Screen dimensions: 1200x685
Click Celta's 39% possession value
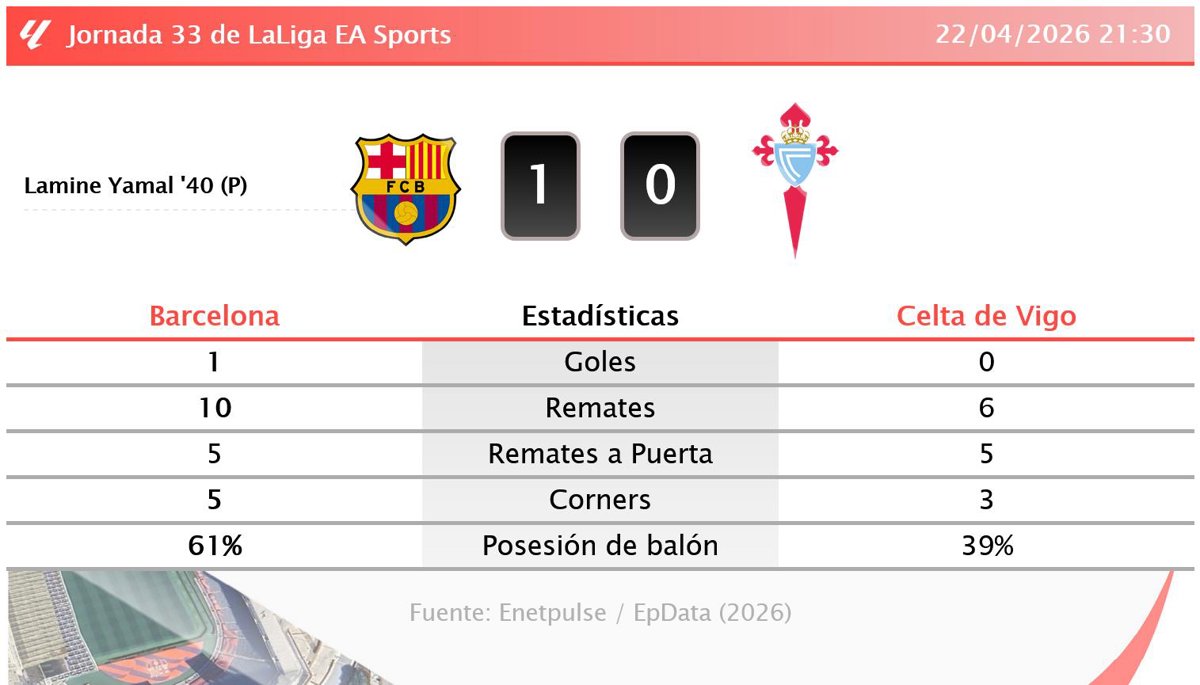pyautogui.click(x=986, y=546)
